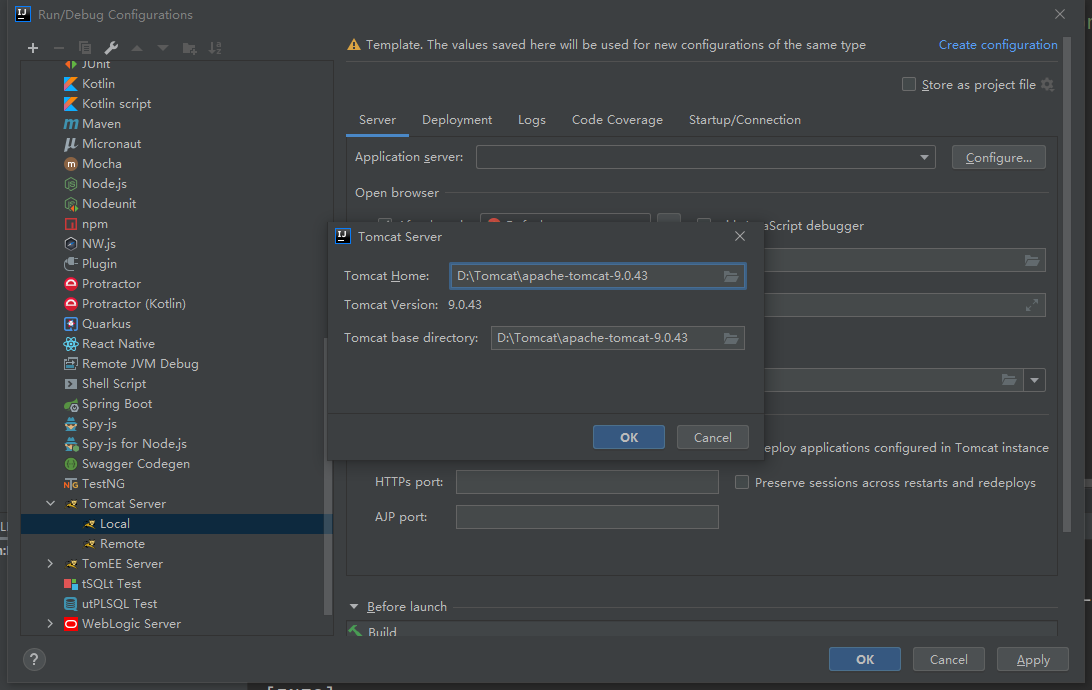Collapse the Tomcat Server tree node
The width and height of the screenshot is (1092, 690).
pos(50,503)
